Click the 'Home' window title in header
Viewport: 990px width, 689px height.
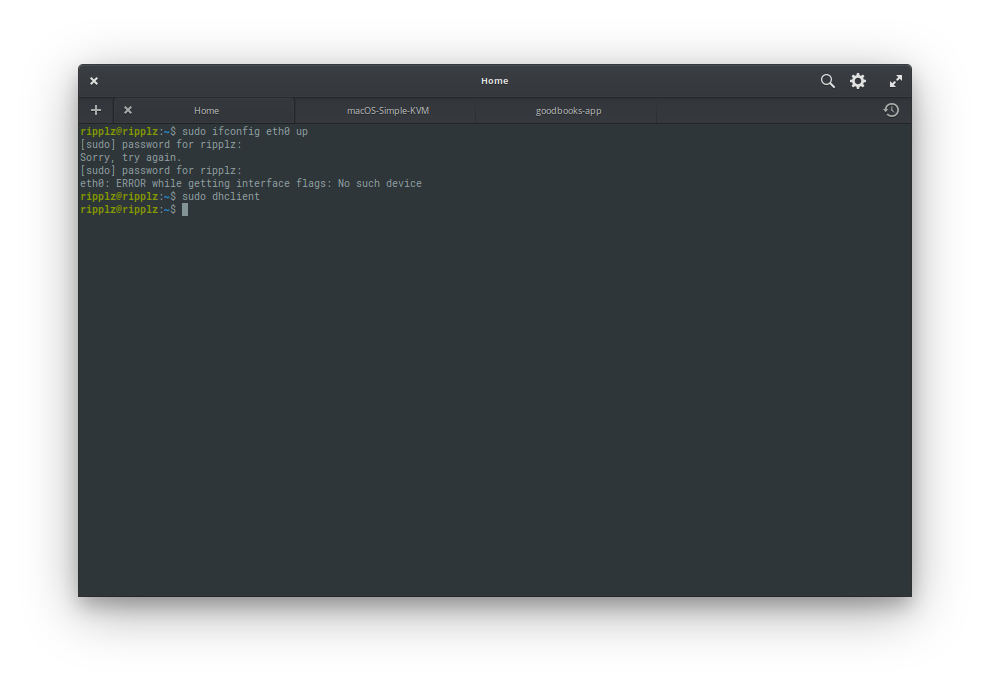click(494, 81)
